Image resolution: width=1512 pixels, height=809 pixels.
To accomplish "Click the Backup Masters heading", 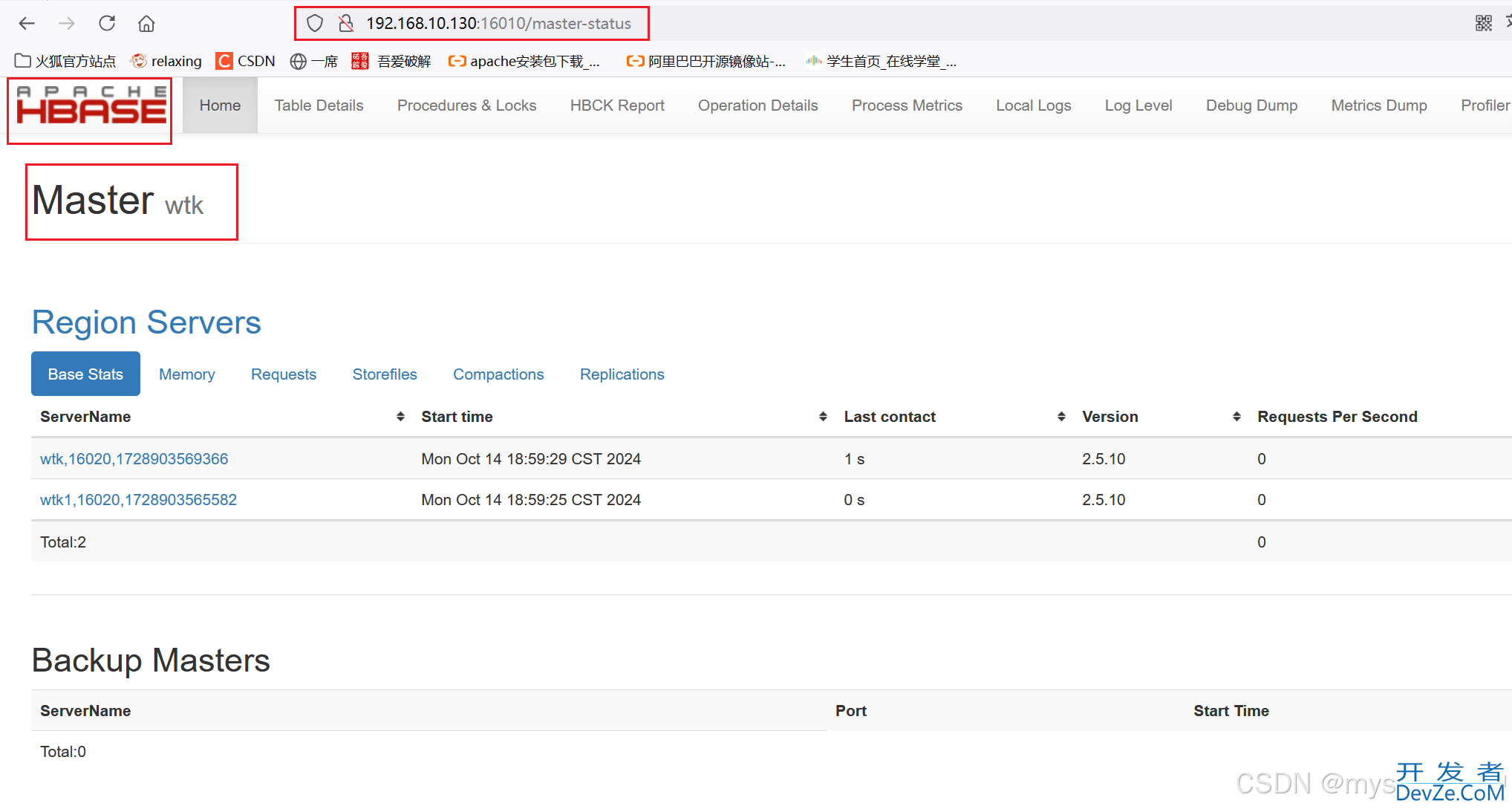I will 151,660.
